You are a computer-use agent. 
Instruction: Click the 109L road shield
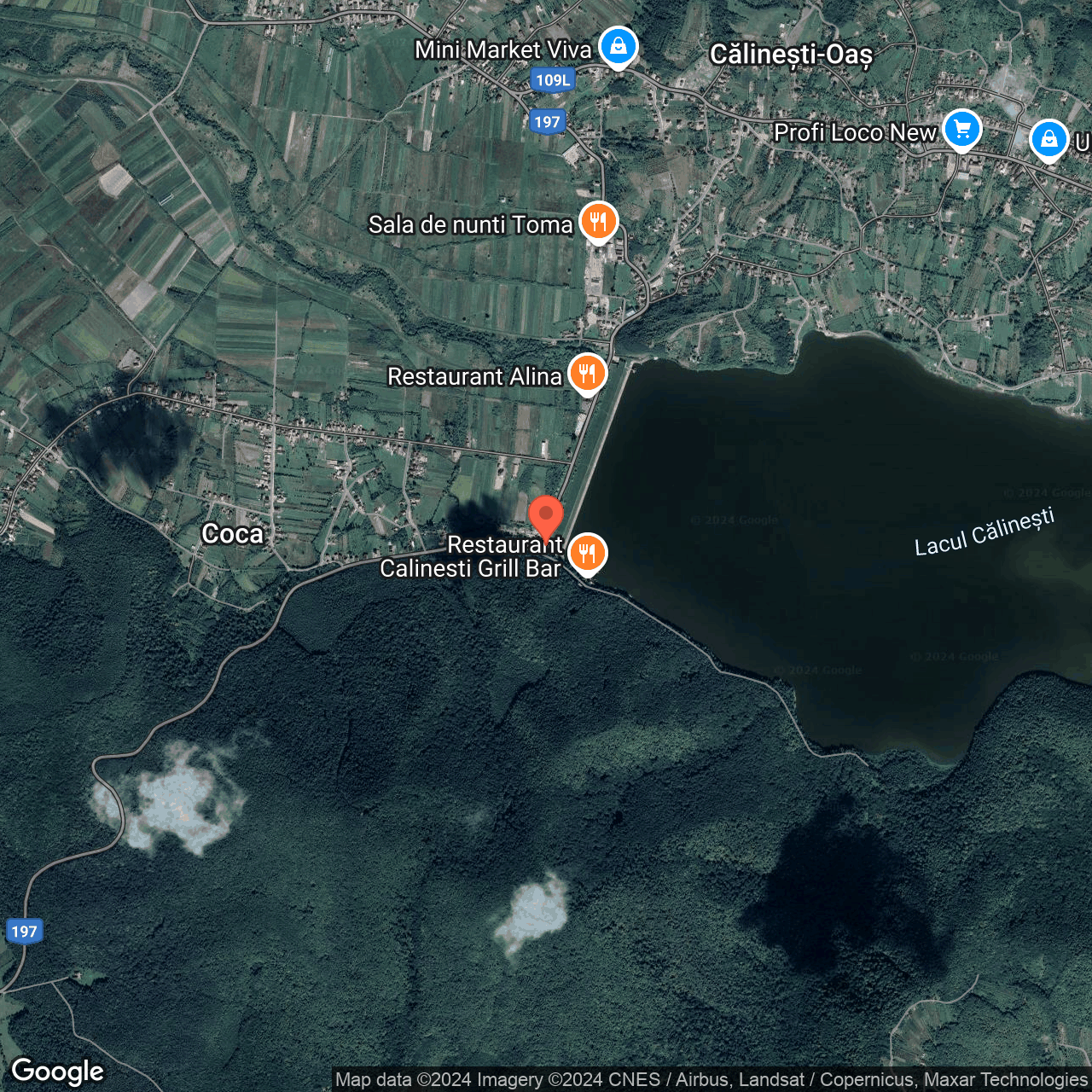pos(553,80)
